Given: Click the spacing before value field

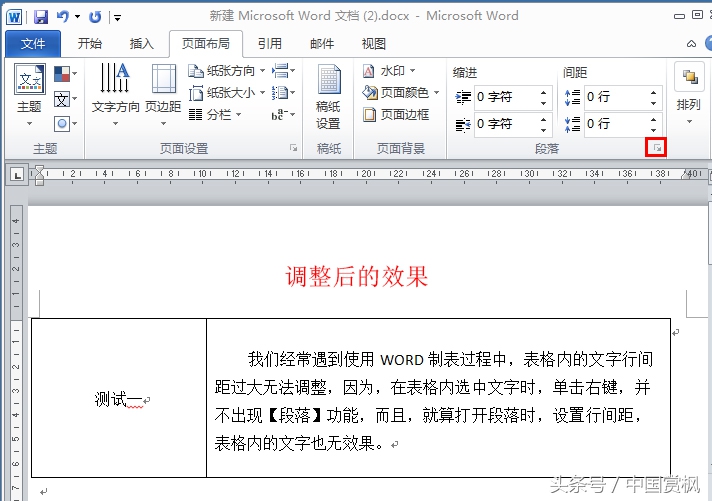Looking at the screenshot, I should 615,97.
